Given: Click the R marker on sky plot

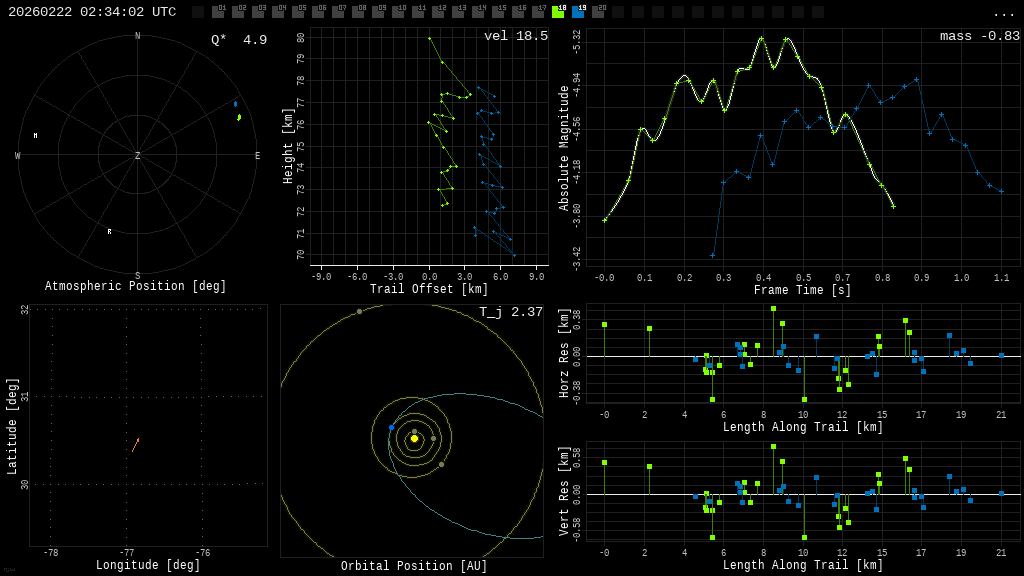Looking at the screenshot, I should pyautogui.click(x=110, y=231).
